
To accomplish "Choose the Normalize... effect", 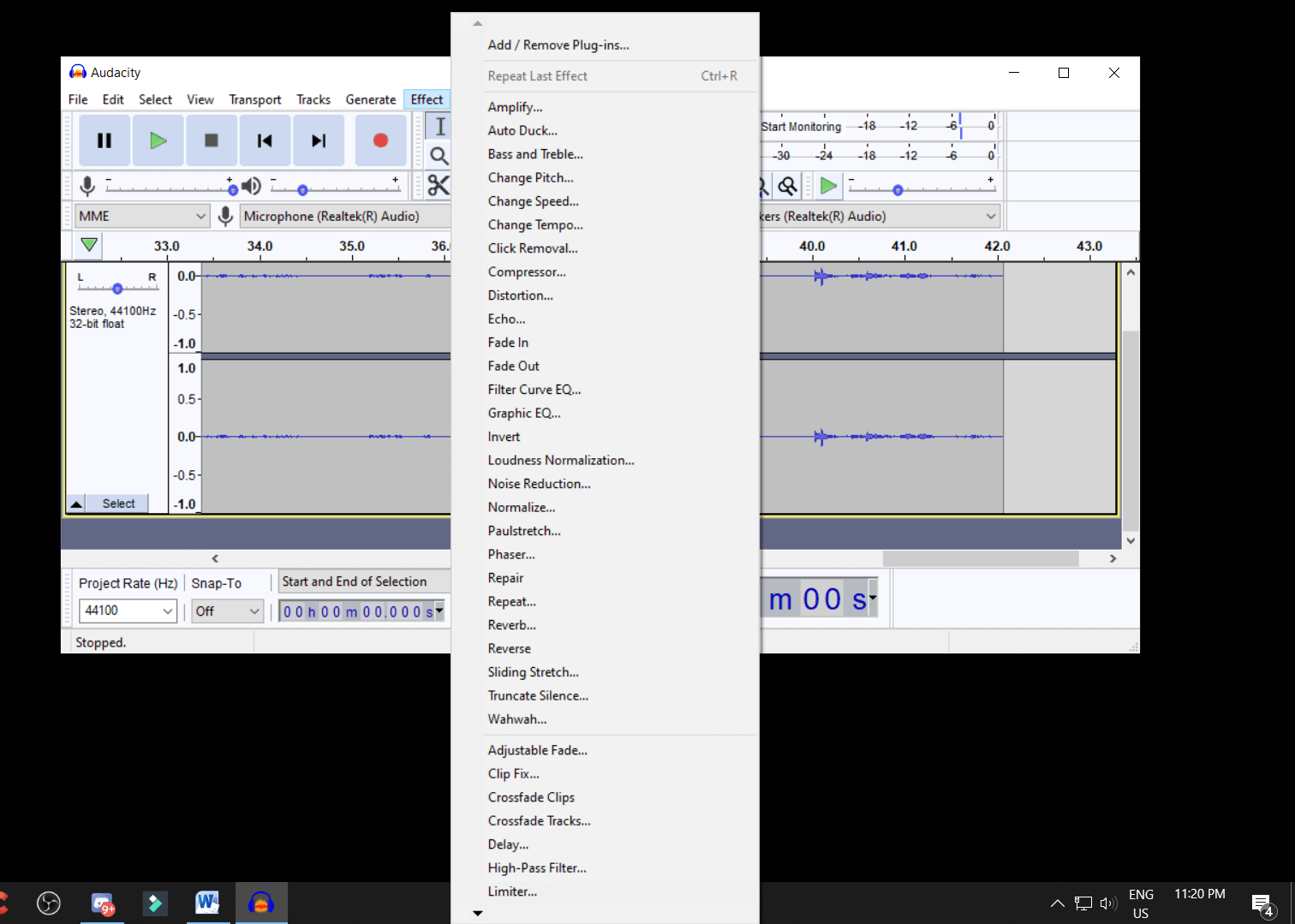I will (605, 507).
